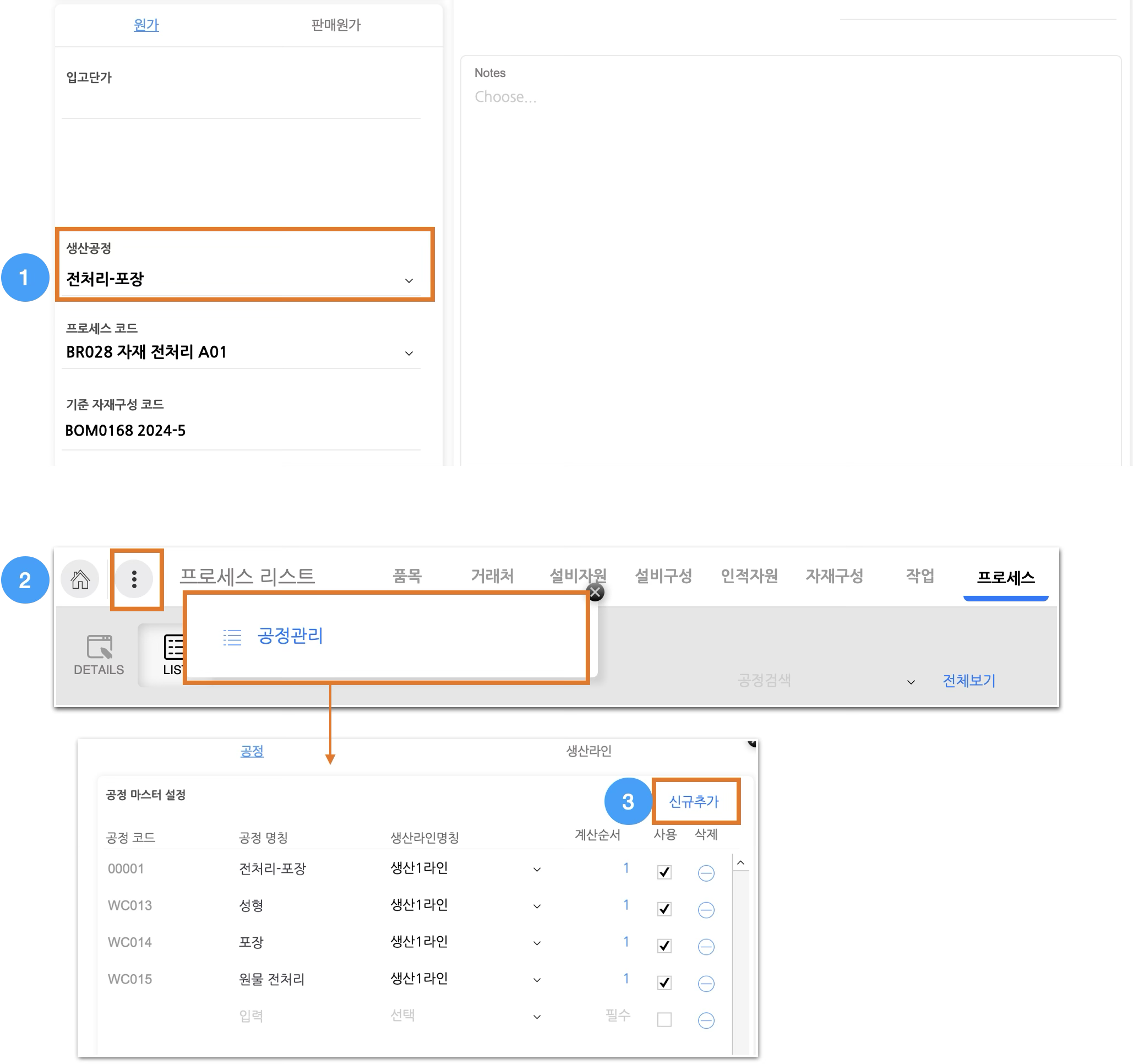Delete the WC014 포장 row
The width and height of the screenshot is (1133, 1064).
[x=706, y=947]
